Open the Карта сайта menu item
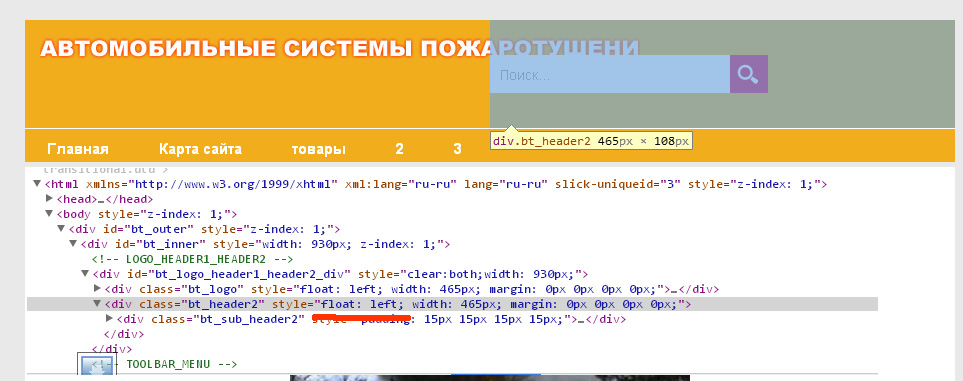 click(200, 149)
